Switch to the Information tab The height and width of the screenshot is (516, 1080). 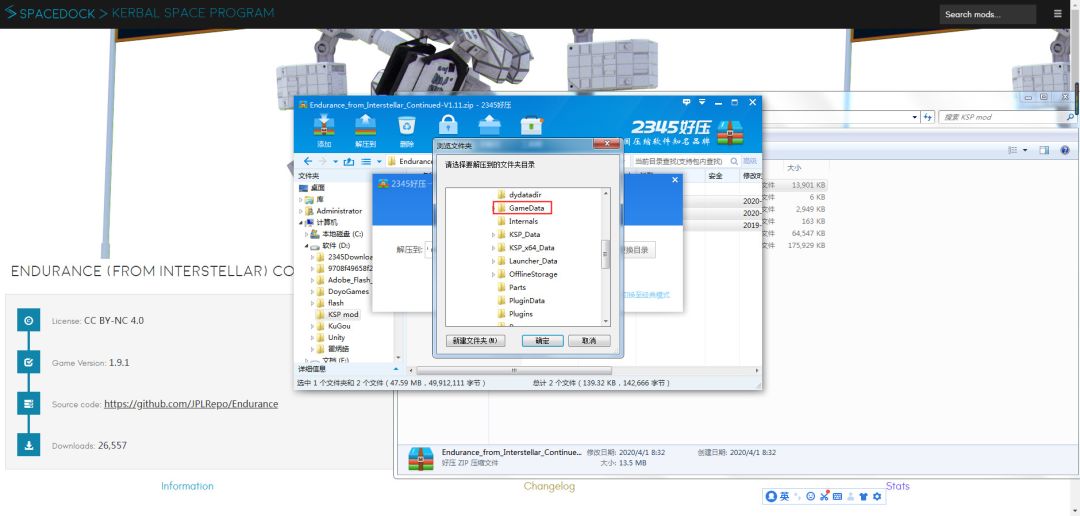pyautogui.click(x=187, y=486)
